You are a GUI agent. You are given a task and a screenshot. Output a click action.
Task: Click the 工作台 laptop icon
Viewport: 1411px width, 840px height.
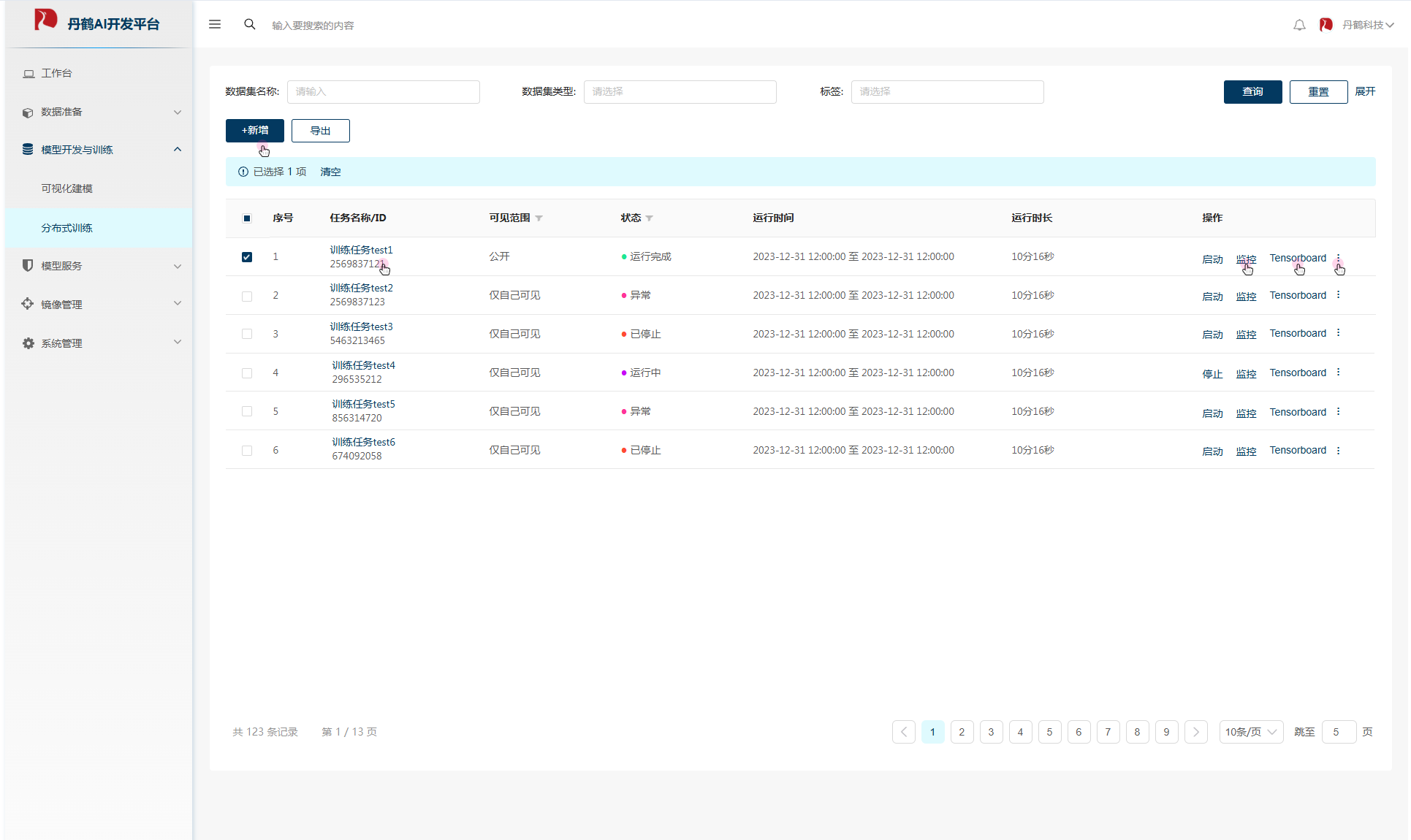coord(28,74)
